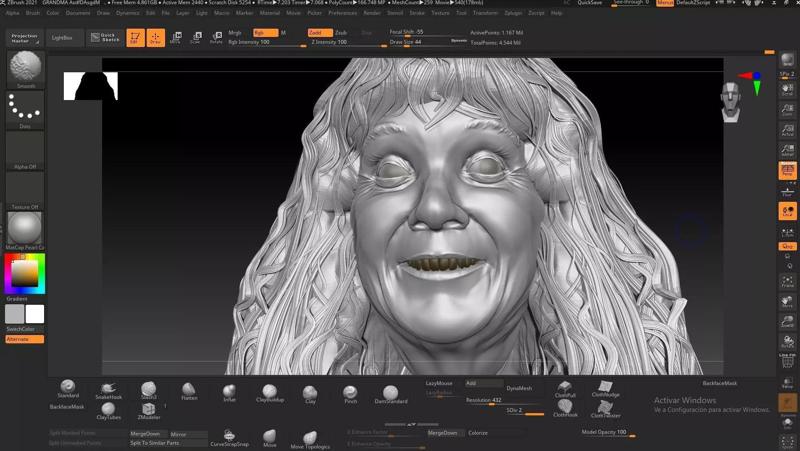
Task: Activate the Flatten brush
Action: tap(189, 390)
